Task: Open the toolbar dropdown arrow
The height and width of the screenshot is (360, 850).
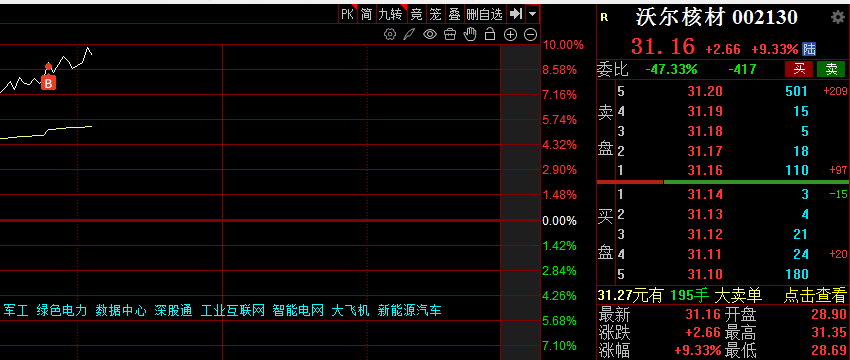Action: tap(533, 14)
